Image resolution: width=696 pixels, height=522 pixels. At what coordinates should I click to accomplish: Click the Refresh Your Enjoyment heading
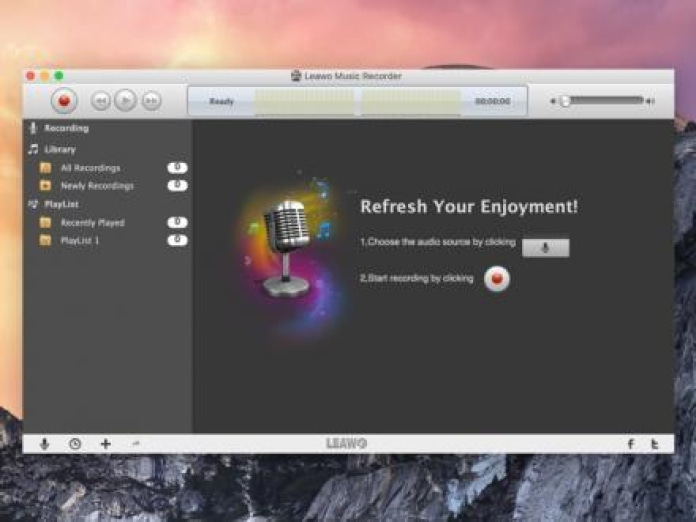pos(469,206)
